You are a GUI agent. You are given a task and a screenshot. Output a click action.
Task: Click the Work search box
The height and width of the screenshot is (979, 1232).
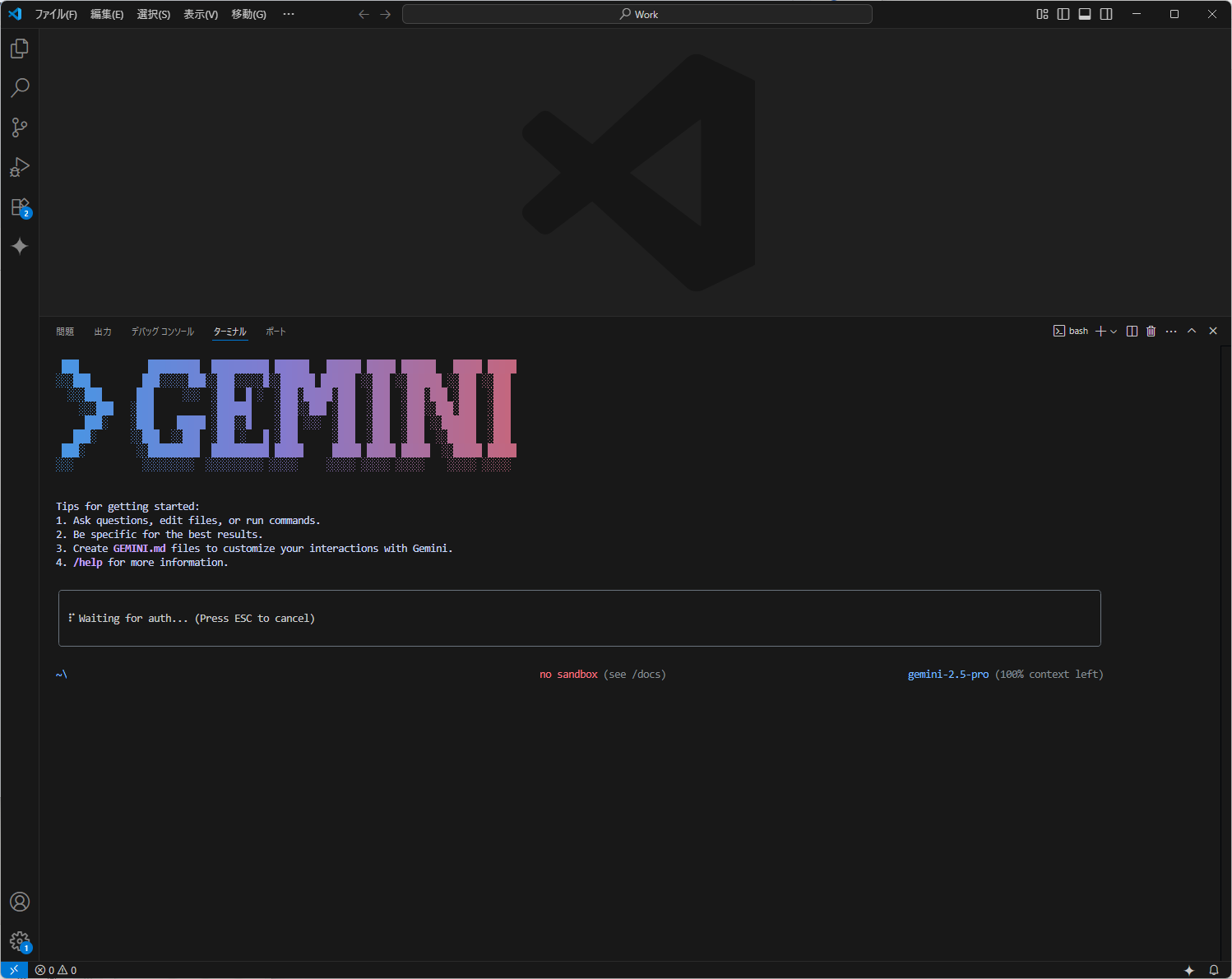tap(637, 14)
